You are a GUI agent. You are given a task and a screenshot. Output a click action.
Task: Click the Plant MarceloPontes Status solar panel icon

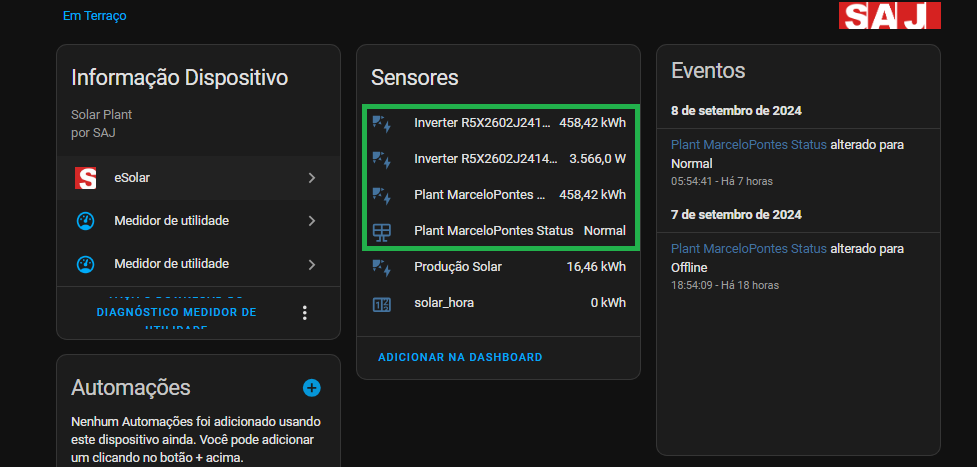pos(381,231)
